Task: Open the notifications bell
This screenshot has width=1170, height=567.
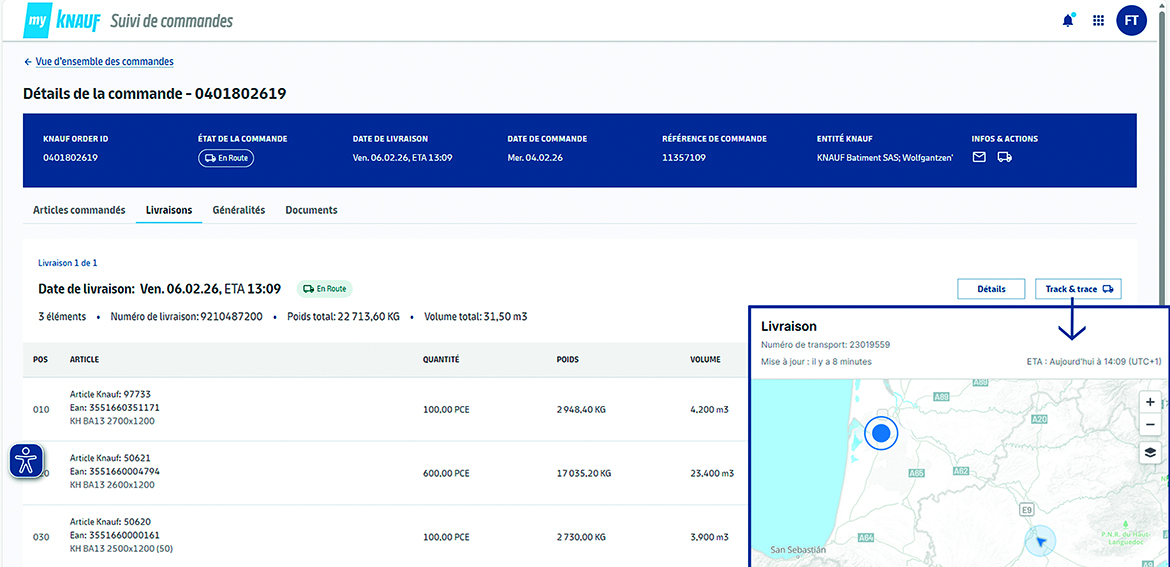Action: [1068, 20]
